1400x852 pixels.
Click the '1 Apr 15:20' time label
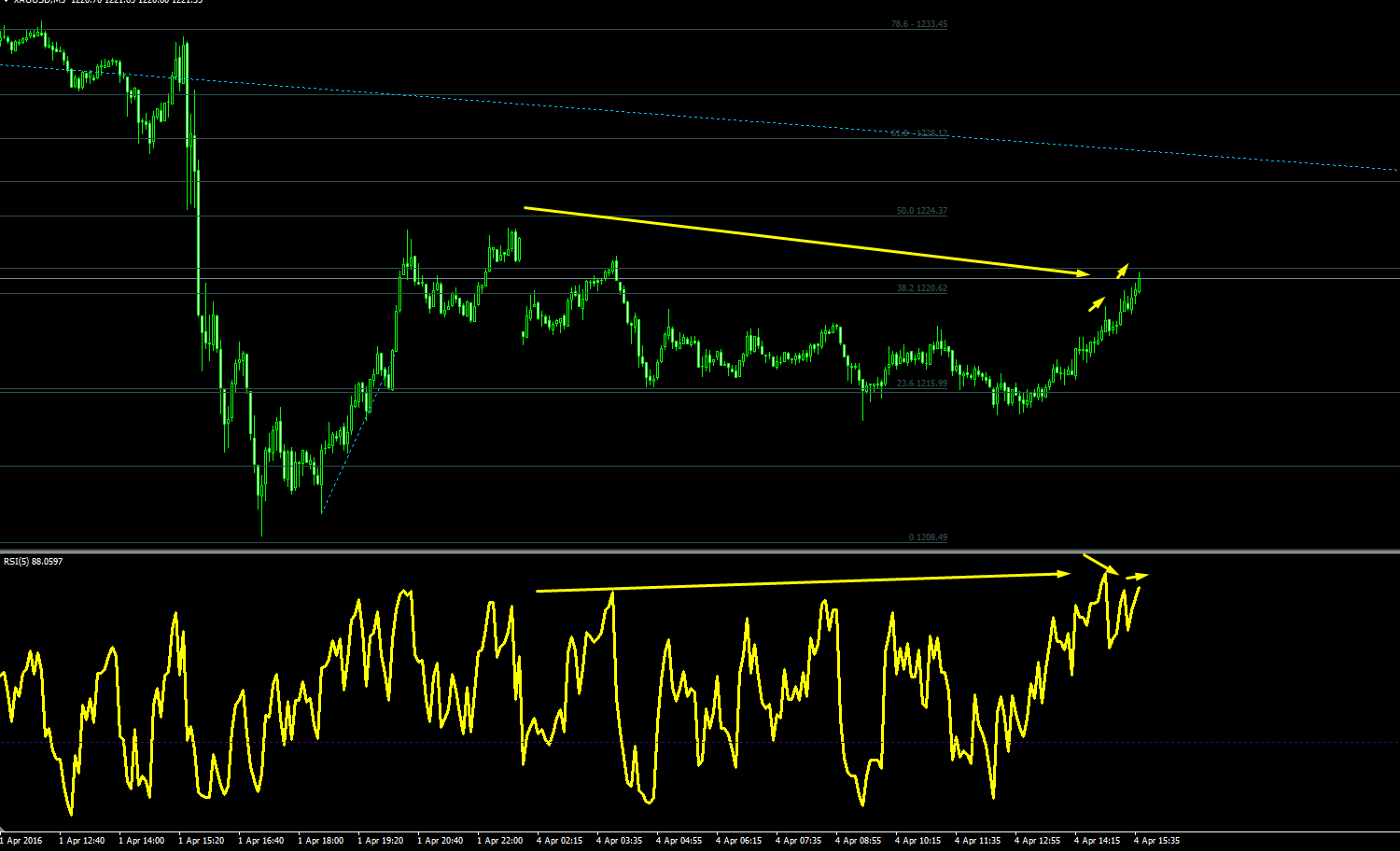click(201, 841)
